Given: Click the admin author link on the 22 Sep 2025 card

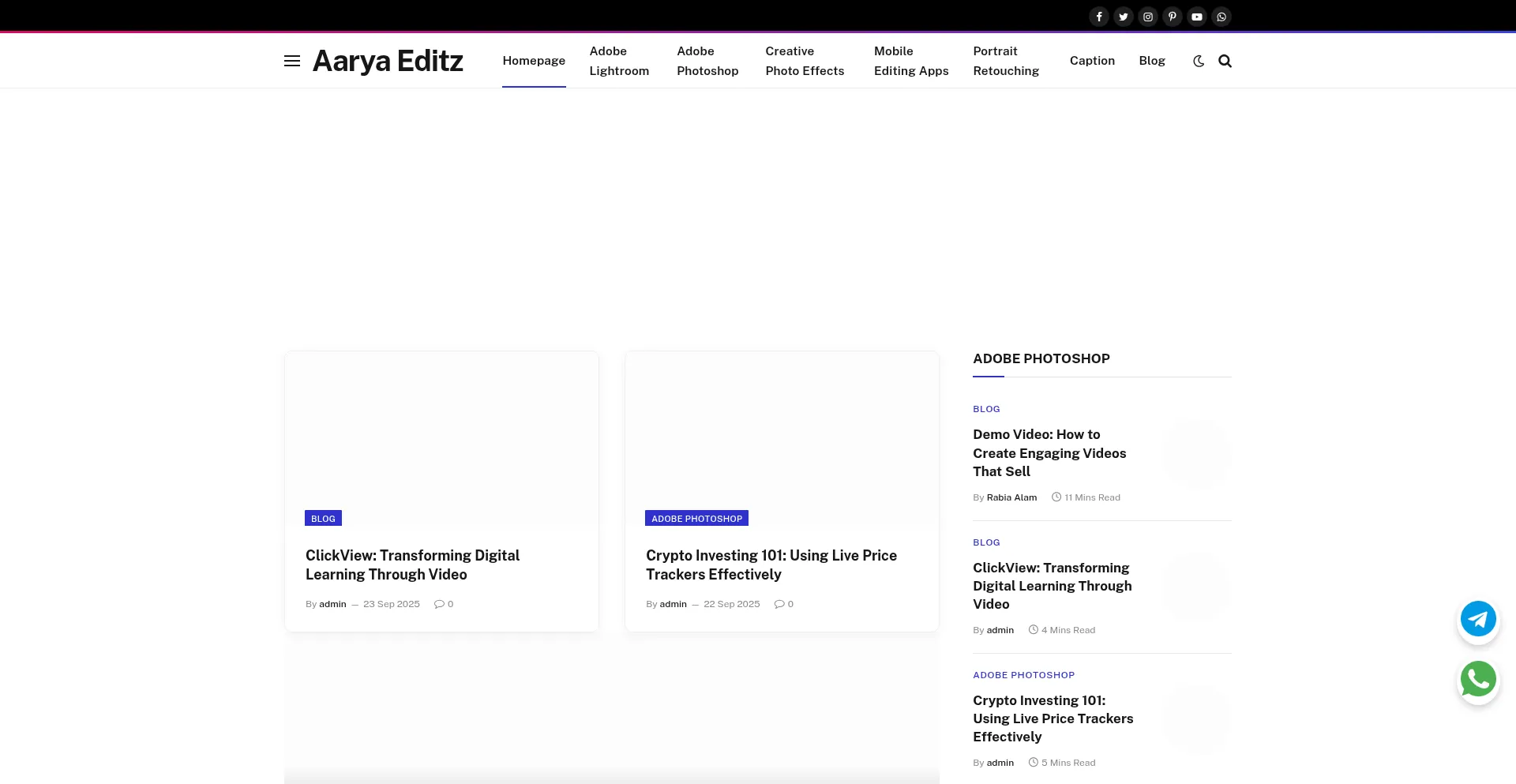Looking at the screenshot, I should pos(673,604).
